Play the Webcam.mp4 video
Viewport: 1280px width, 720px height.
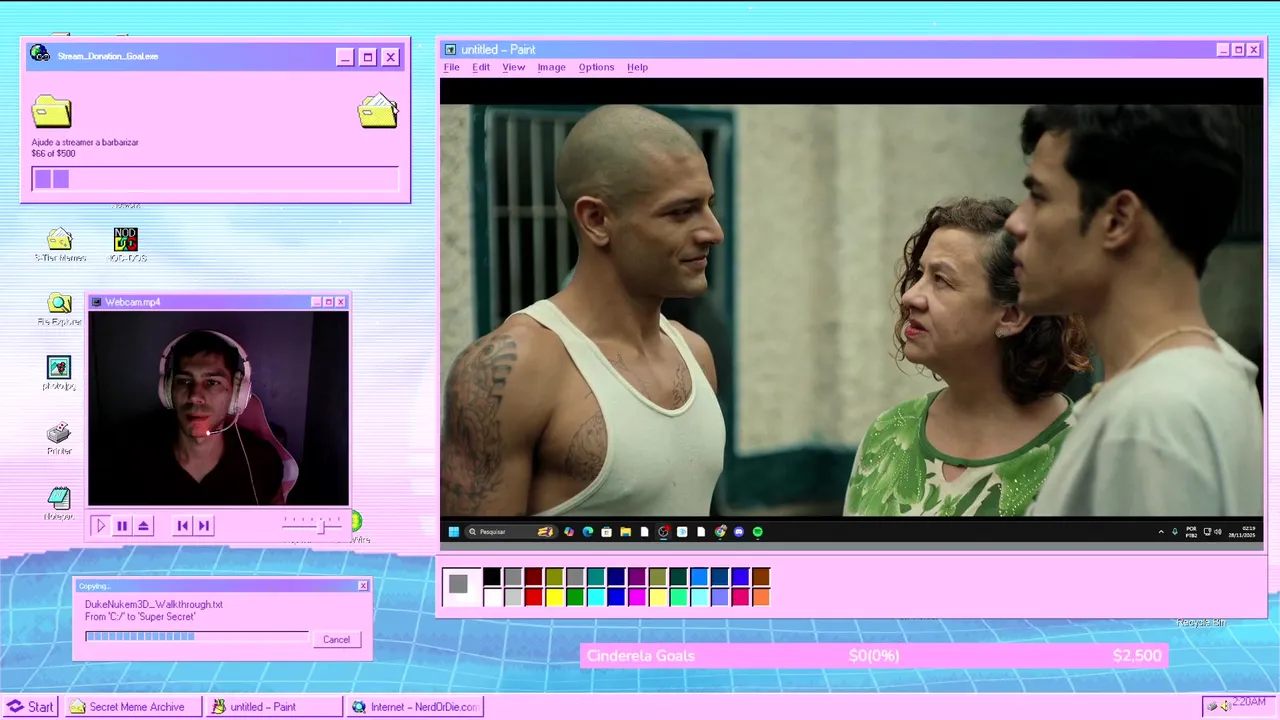[x=100, y=525]
